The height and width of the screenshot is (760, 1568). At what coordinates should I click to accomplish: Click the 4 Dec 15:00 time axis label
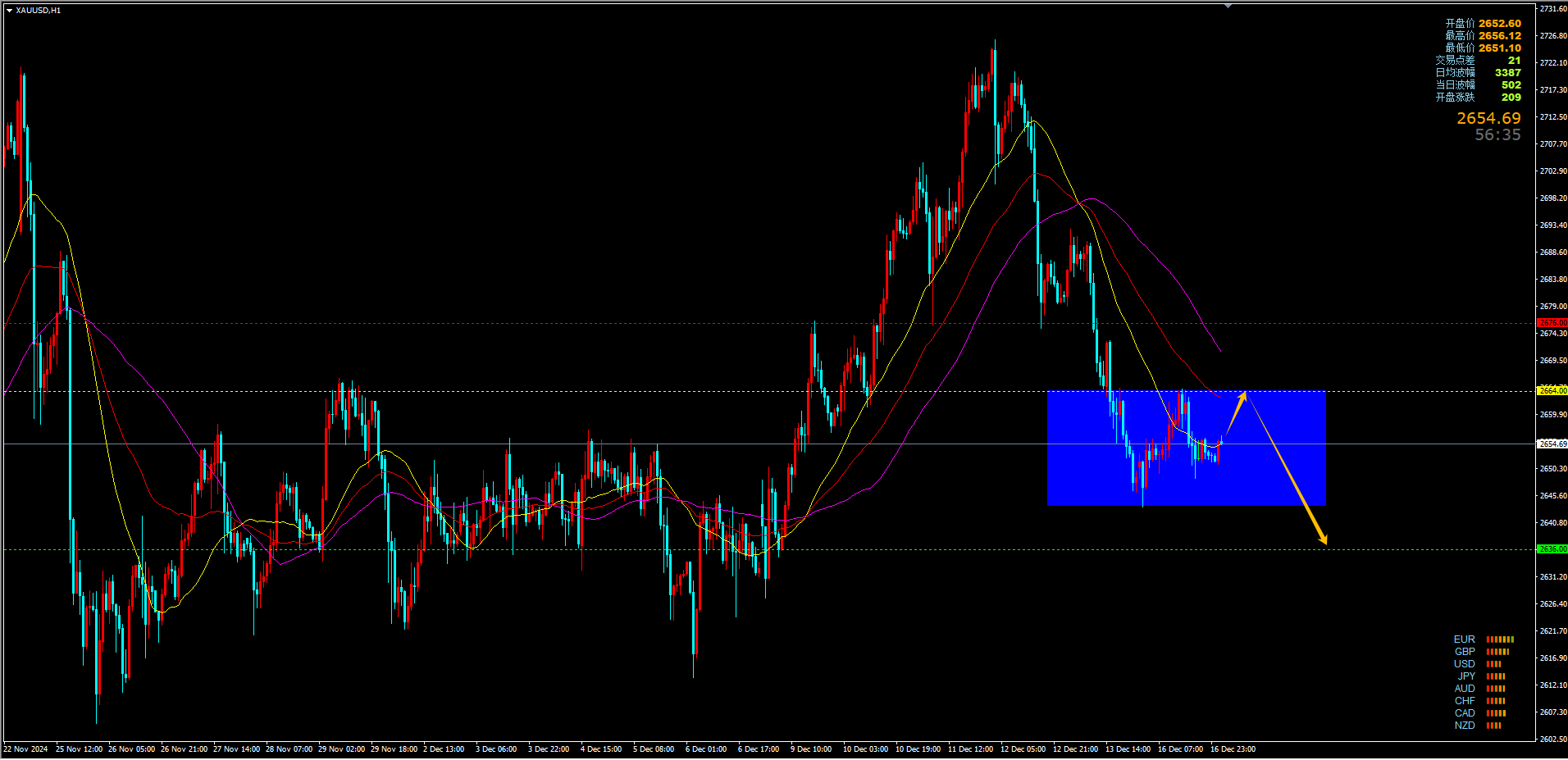[x=601, y=749]
